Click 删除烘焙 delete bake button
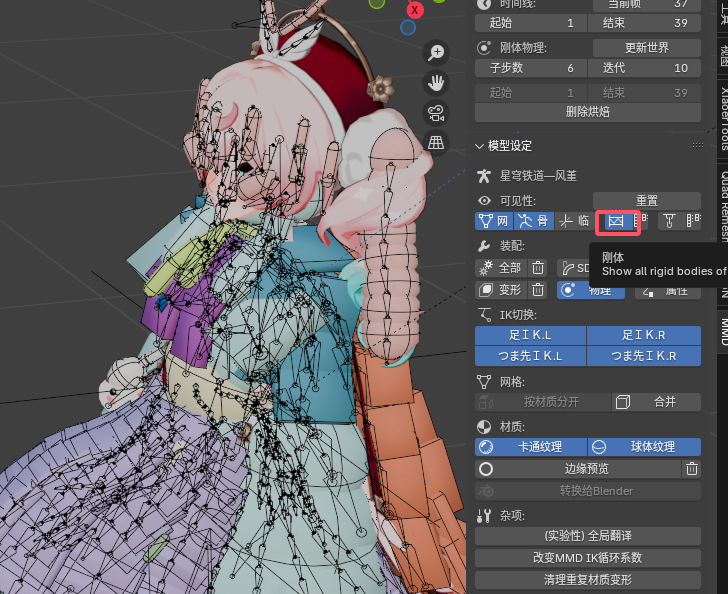Viewport: 728px width, 594px height. point(588,112)
